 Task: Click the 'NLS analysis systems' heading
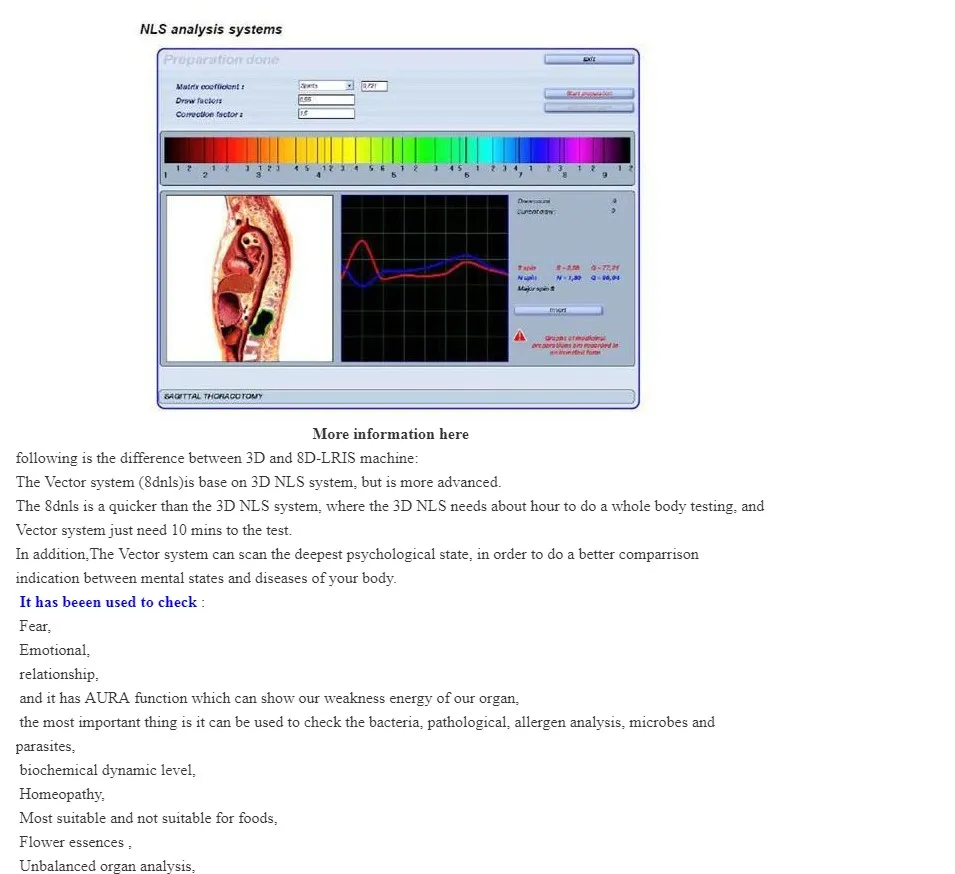click(211, 29)
